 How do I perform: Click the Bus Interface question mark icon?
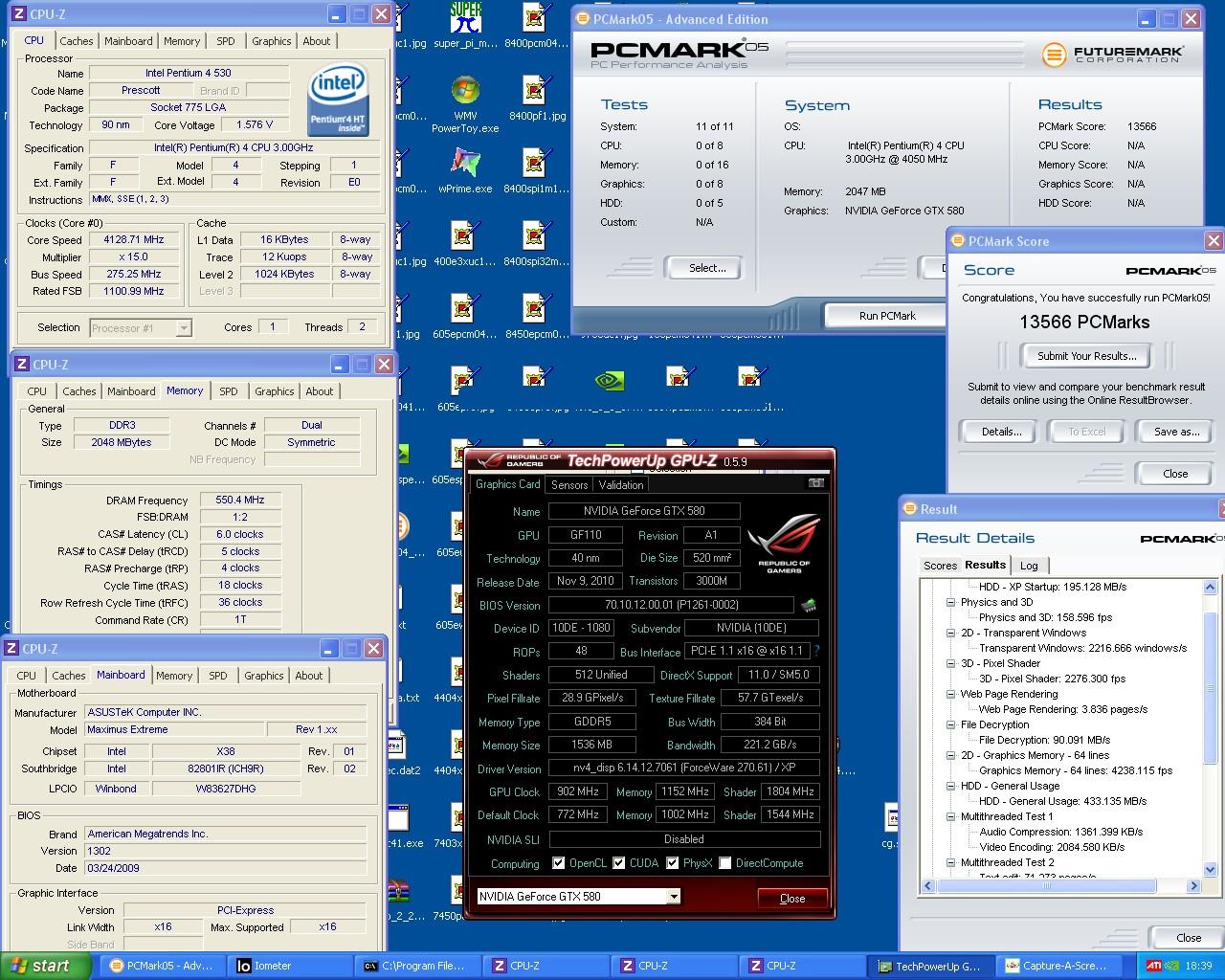(816, 651)
